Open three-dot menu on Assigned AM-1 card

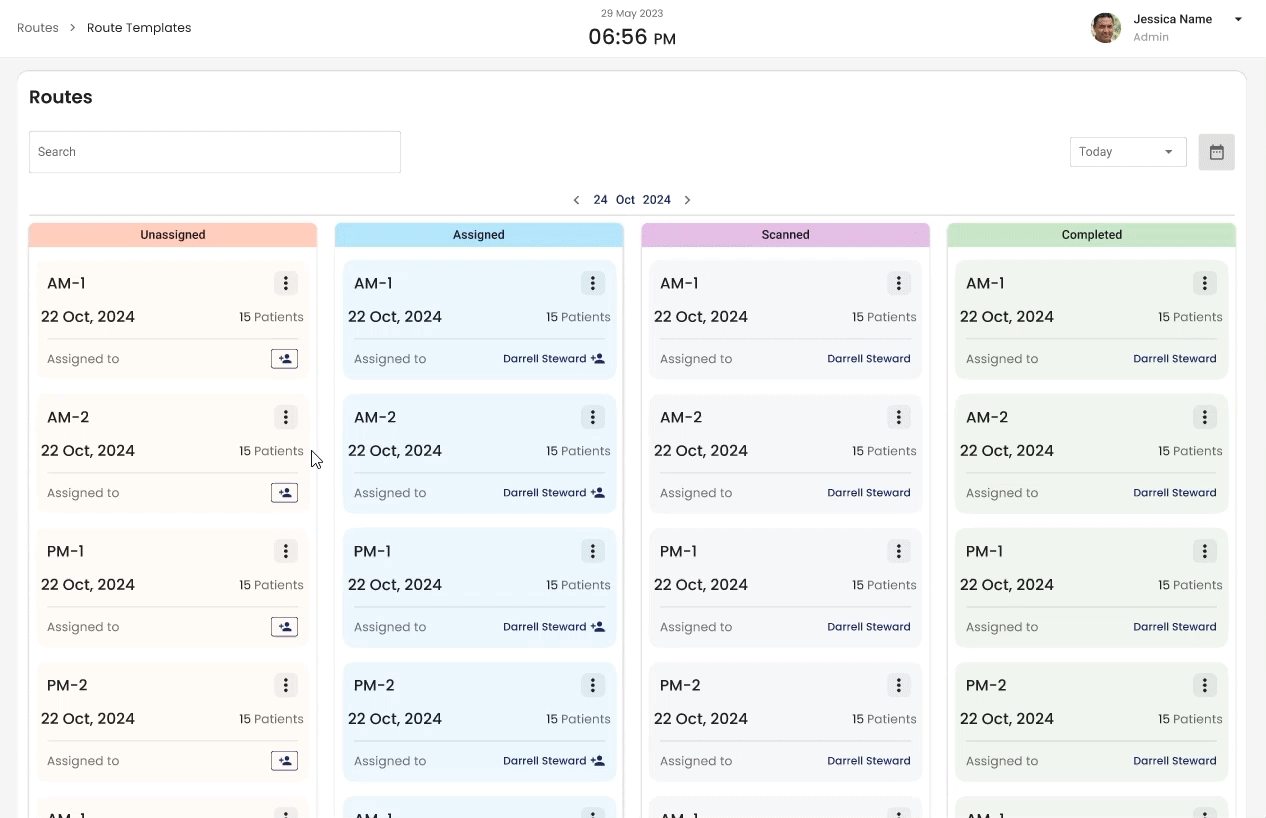pyautogui.click(x=593, y=283)
